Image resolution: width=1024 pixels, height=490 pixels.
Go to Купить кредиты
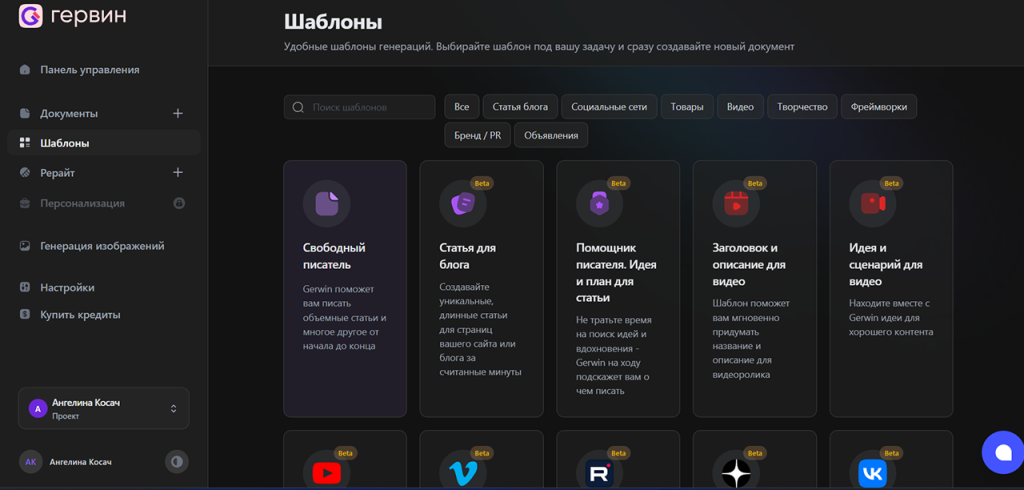pyautogui.click(x=80, y=314)
